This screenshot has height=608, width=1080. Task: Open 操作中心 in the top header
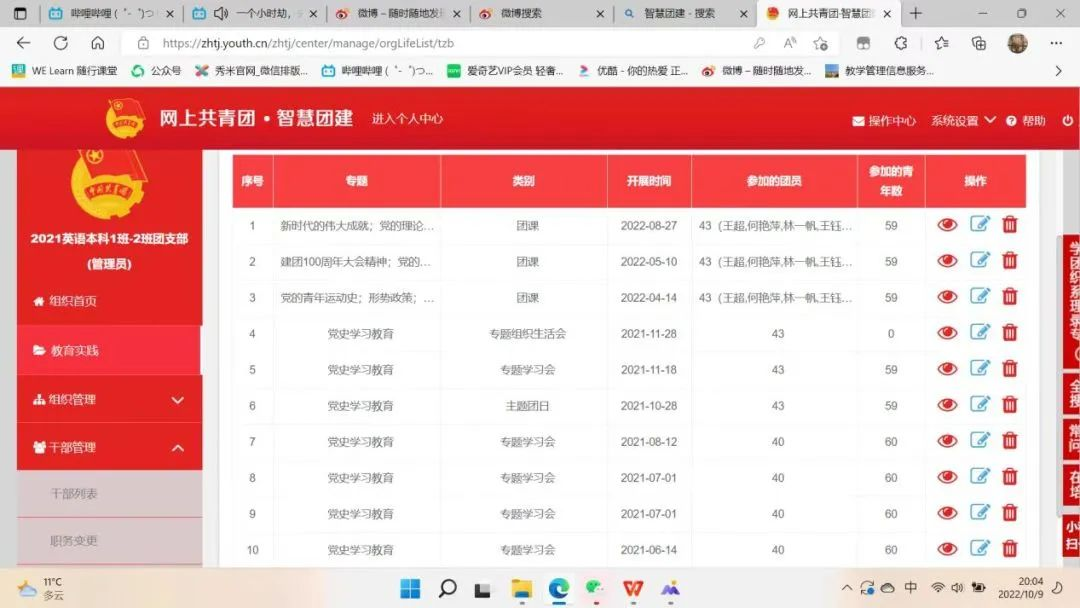coord(884,121)
